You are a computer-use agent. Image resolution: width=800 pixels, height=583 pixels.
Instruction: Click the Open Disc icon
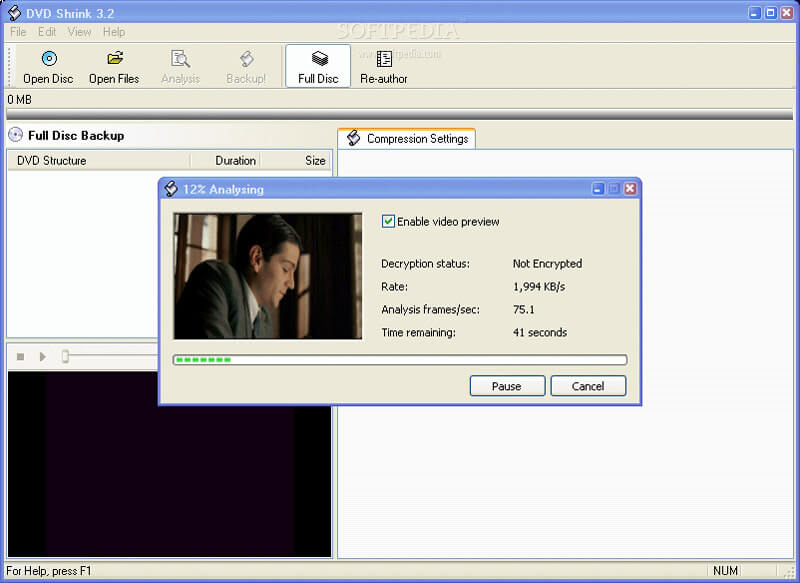(x=47, y=66)
